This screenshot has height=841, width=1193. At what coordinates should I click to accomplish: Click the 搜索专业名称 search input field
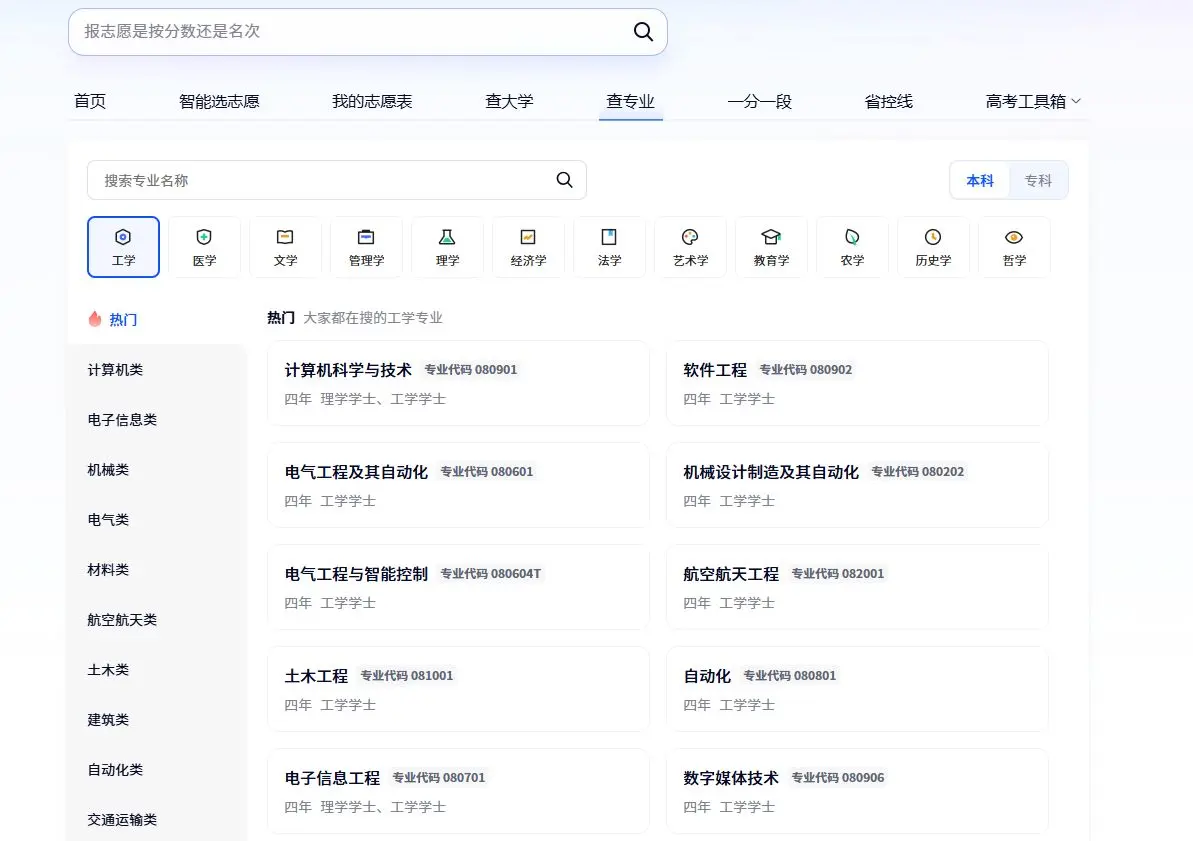320,180
